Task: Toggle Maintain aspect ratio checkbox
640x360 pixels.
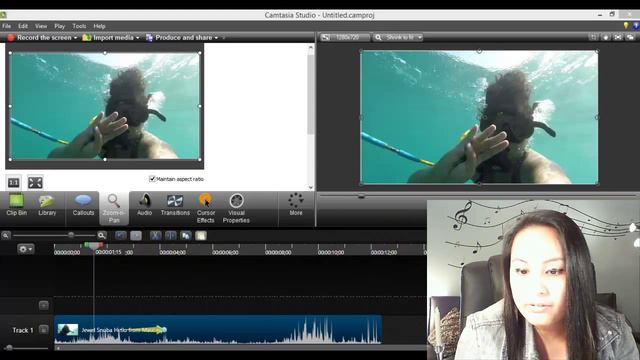Action: [152, 179]
